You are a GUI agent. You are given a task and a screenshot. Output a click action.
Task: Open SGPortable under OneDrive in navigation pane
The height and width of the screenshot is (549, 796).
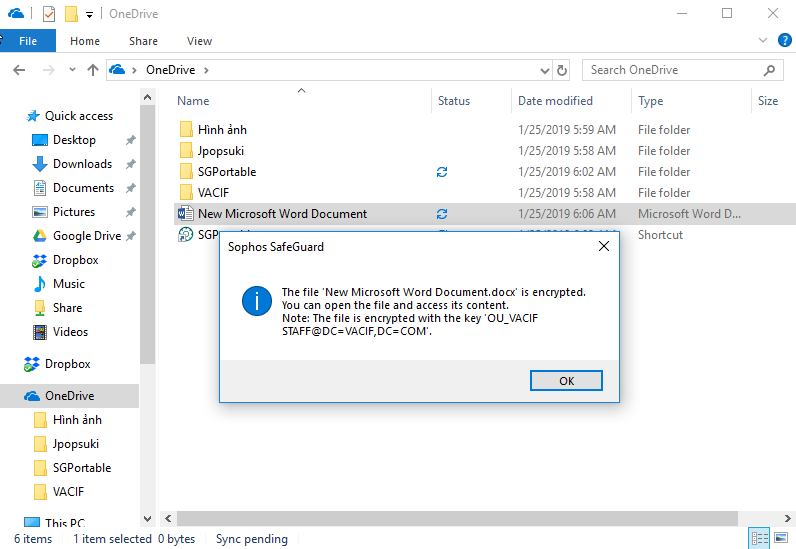(x=82, y=468)
